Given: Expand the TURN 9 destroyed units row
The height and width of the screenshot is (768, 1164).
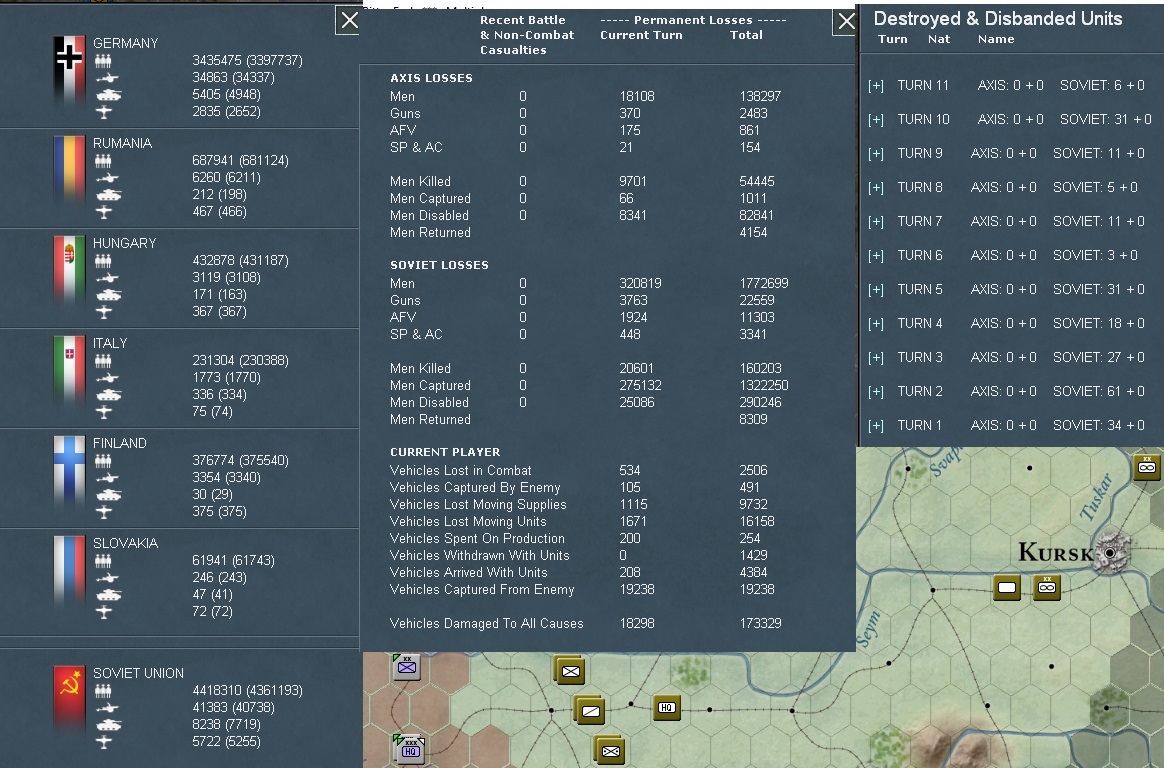Looking at the screenshot, I should point(876,154).
